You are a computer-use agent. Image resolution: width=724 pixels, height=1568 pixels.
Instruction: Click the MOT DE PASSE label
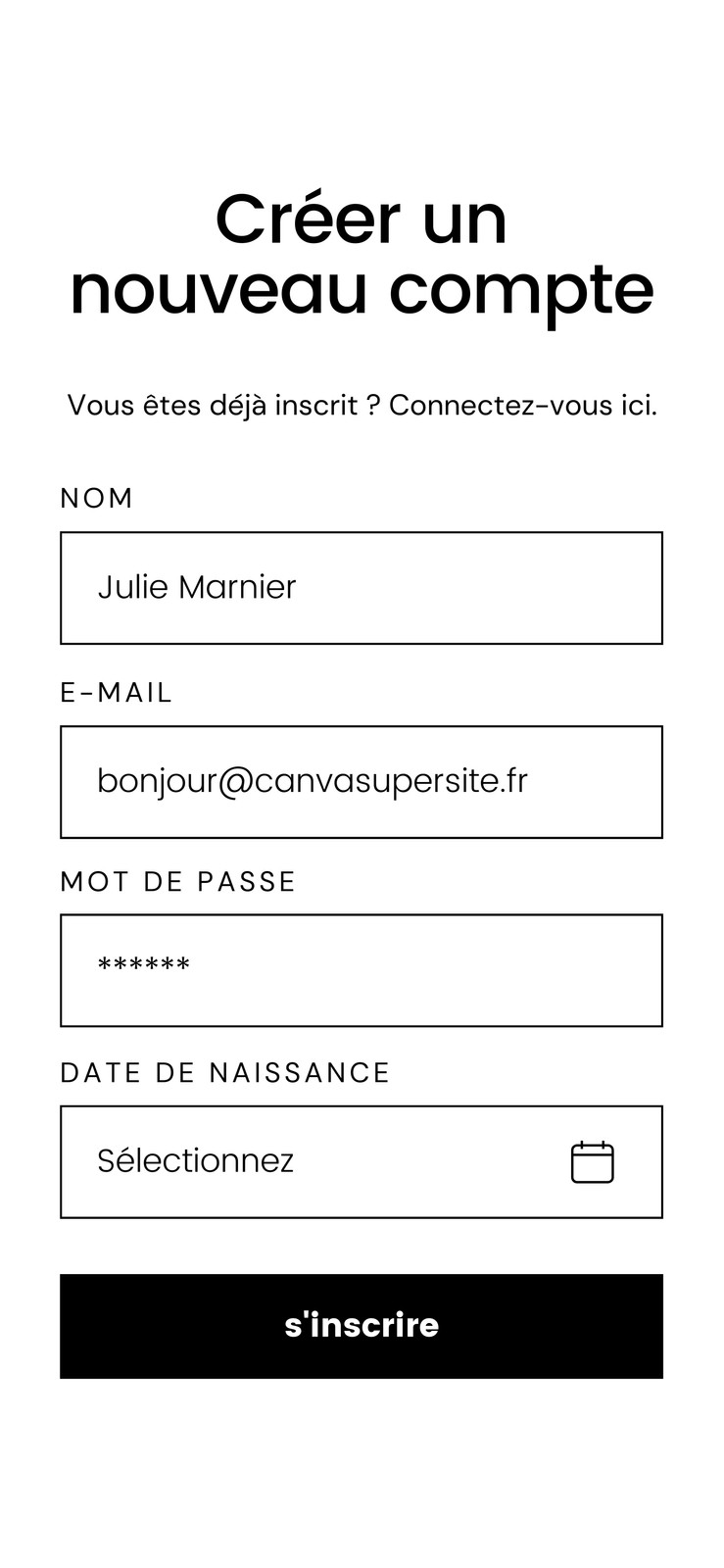click(177, 881)
